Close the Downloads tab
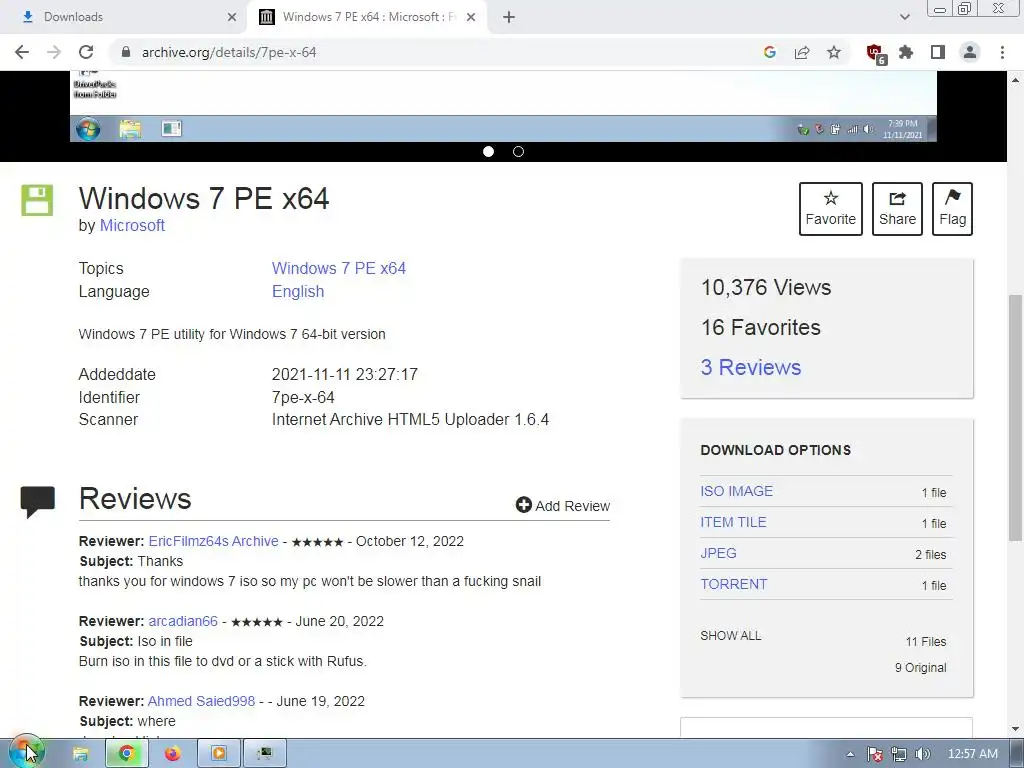The height and width of the screenshot is (768, 1024). coord(232,17)
